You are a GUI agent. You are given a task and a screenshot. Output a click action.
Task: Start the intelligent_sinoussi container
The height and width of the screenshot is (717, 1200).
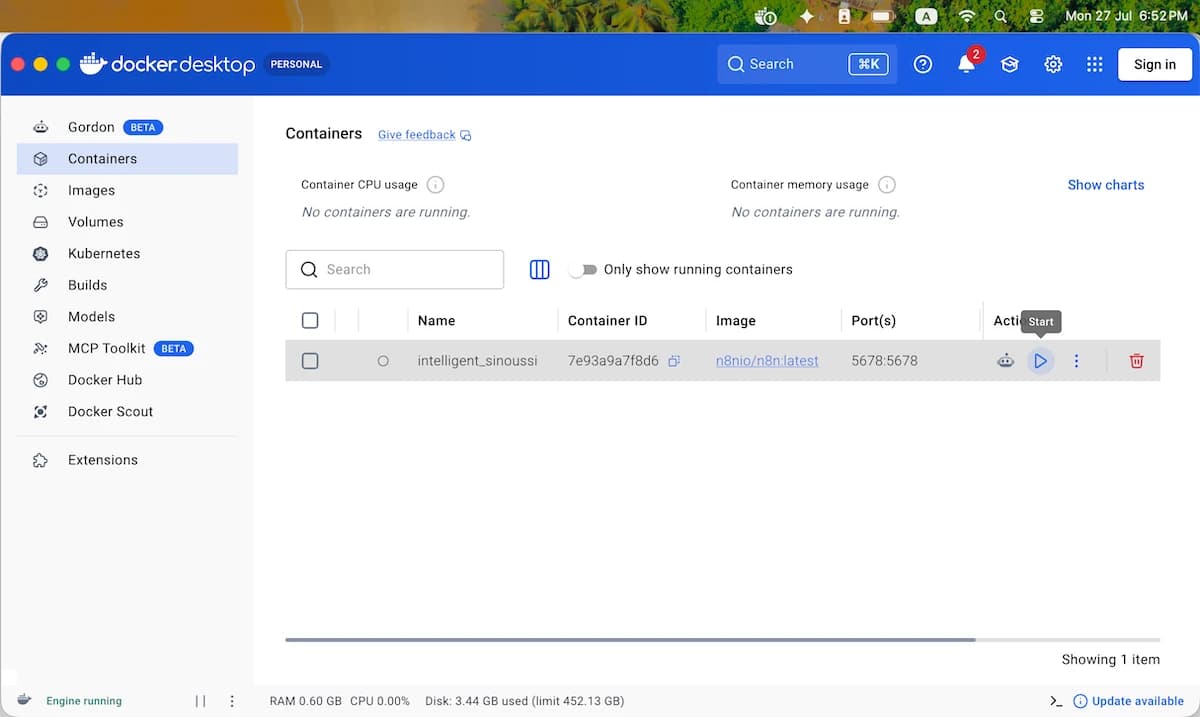pos(1040,361)
